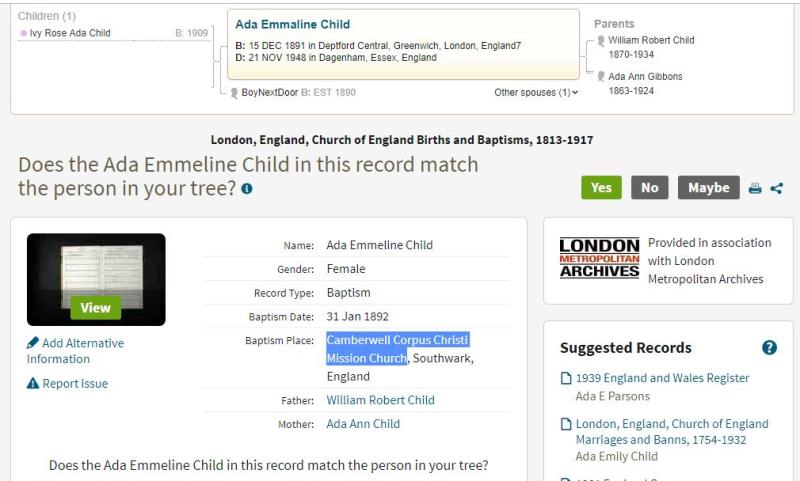Open the record image View thumbnail
The height and width of the screenshot is (481, 800).
[96, 280]
